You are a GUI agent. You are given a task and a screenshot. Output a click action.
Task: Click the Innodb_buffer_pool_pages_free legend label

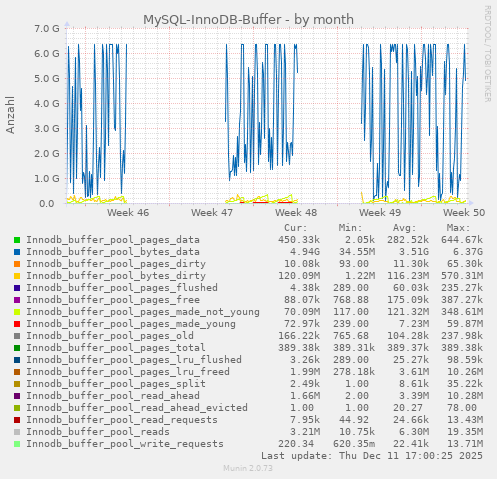pyautogui.click(x=113, y=300)
